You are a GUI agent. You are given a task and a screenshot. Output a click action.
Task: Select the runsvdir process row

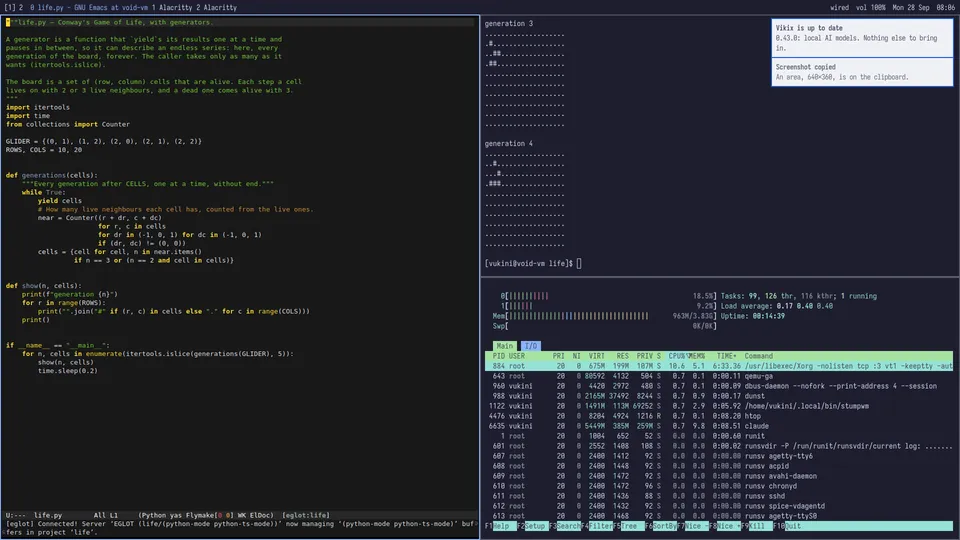[719, 446]
